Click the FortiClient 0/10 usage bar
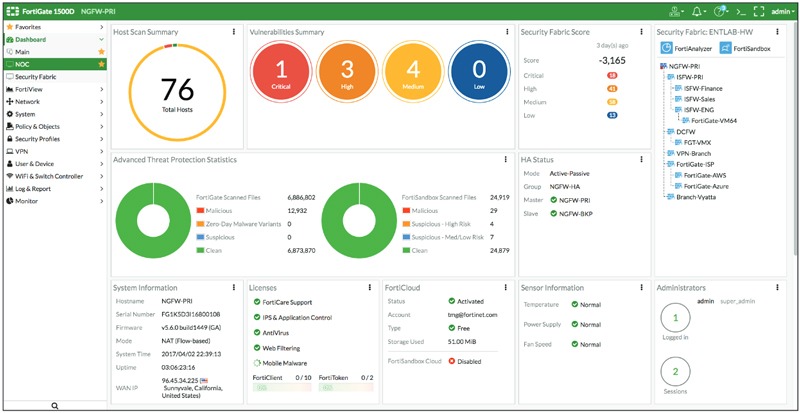 (282, 387)
